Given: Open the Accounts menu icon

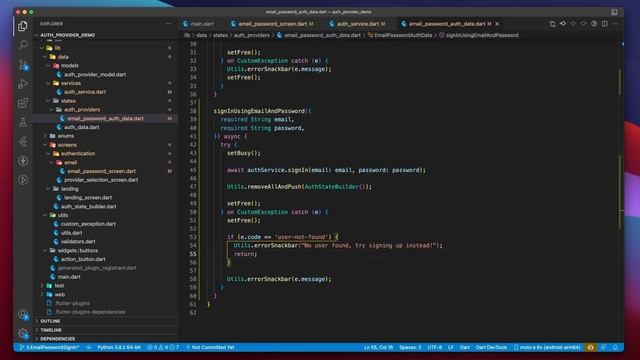Looking at the screenshot, I should tap(23, 314).
